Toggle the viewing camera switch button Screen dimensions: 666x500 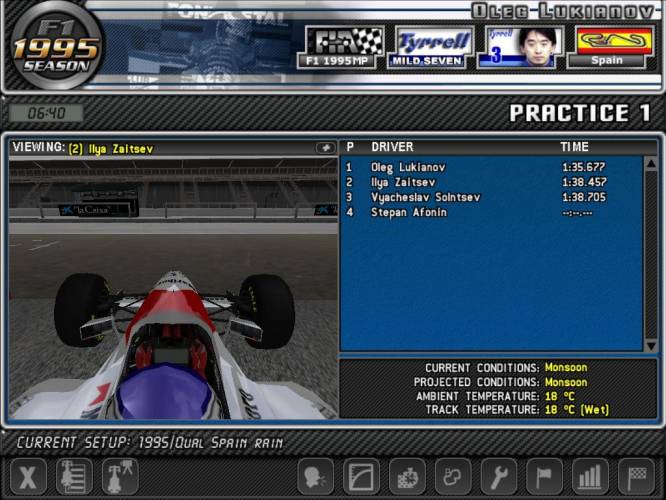tap(325, 148)
